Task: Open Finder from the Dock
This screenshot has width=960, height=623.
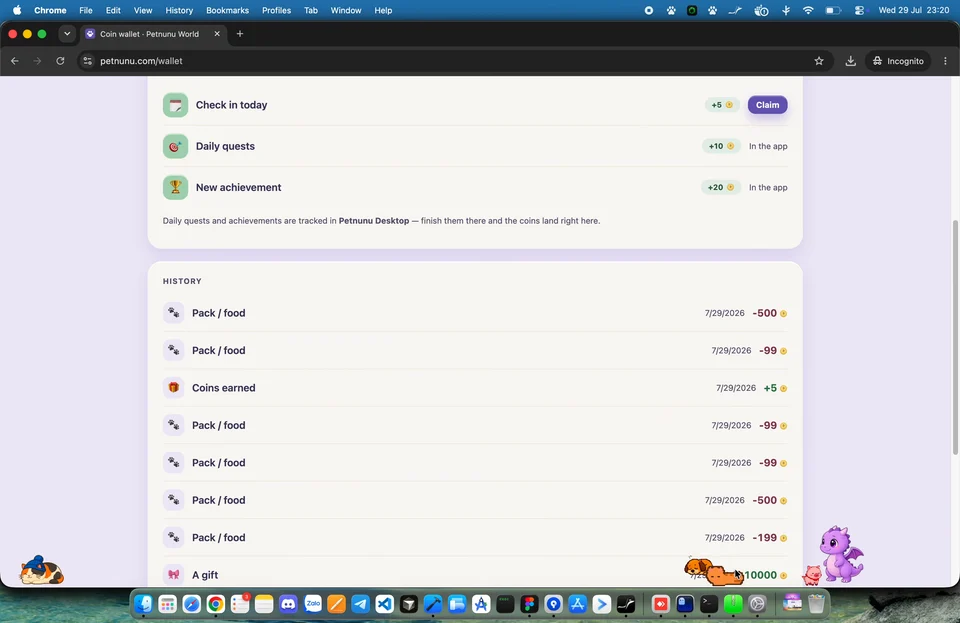Action: [143, 604]
